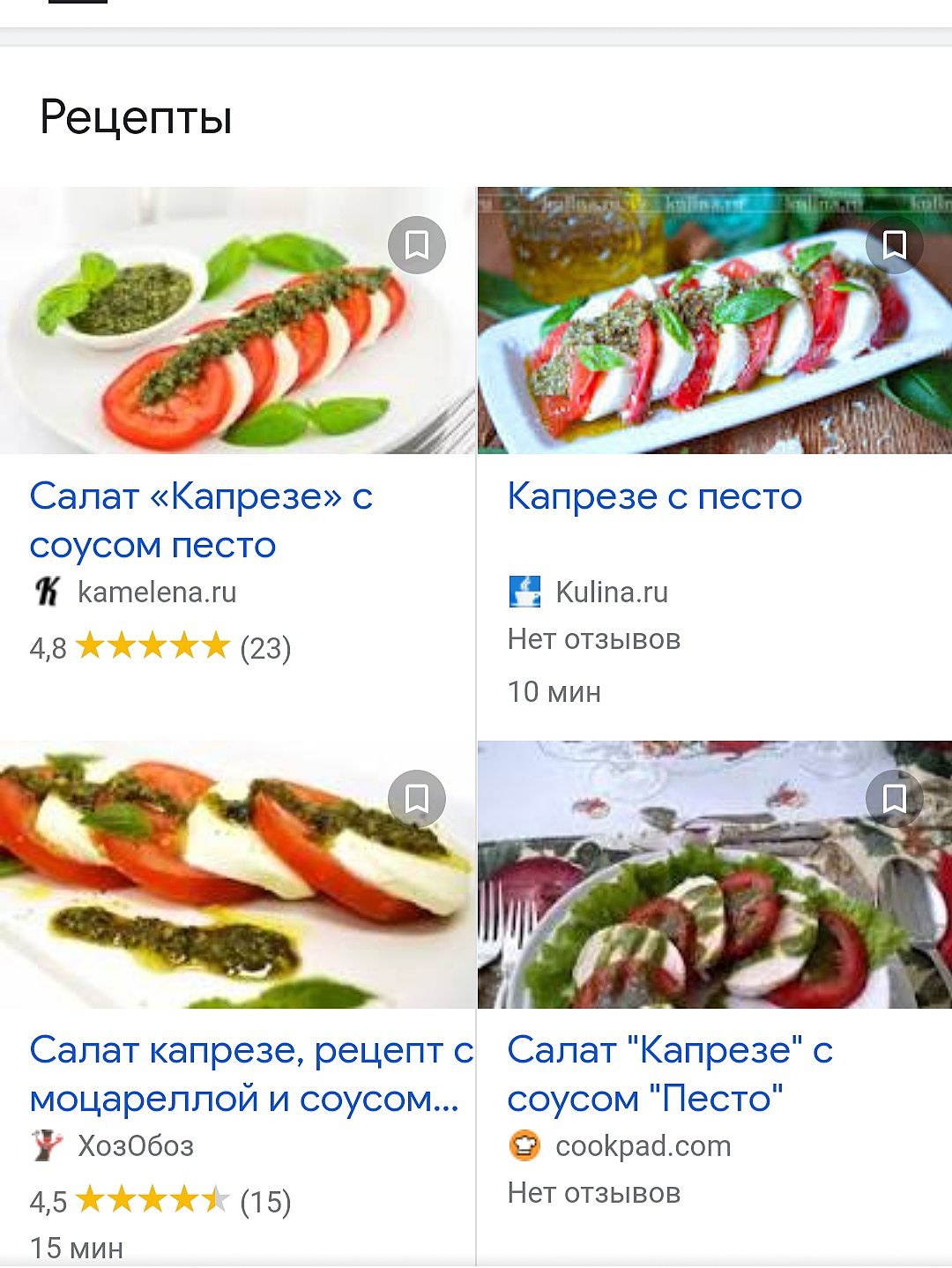Bookmark the ХозОбоз caprese recipe

point(417,798)
